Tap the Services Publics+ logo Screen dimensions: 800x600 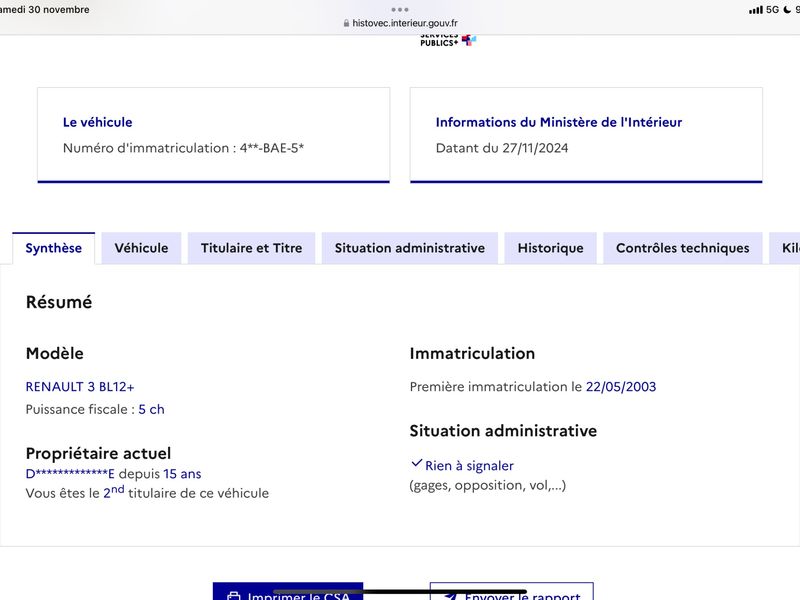tap(448, 41)
